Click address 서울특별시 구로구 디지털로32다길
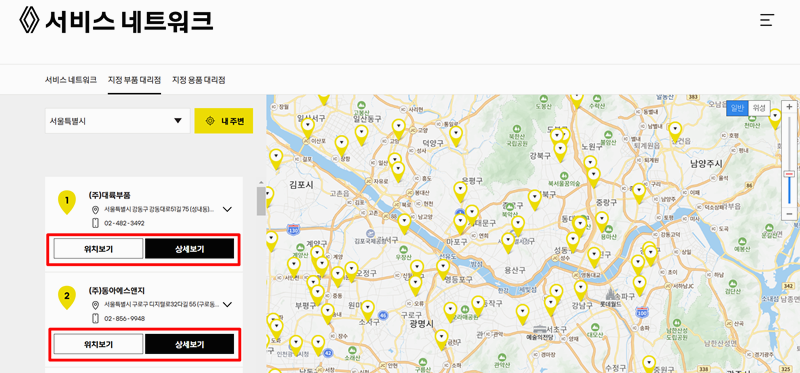The image size is (800, 373). point(162,305)
